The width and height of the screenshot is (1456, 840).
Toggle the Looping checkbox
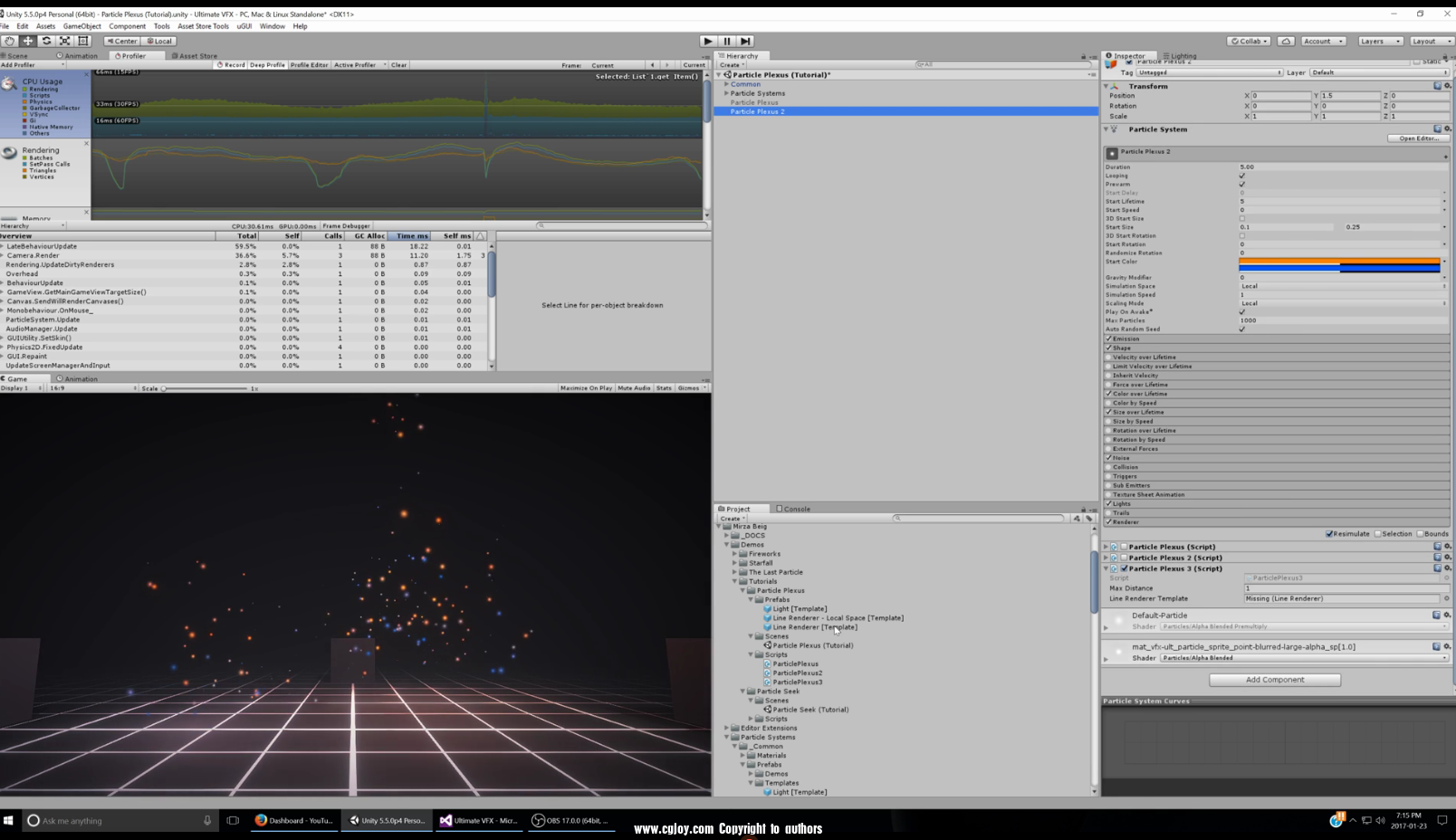tap(1242, 176)
